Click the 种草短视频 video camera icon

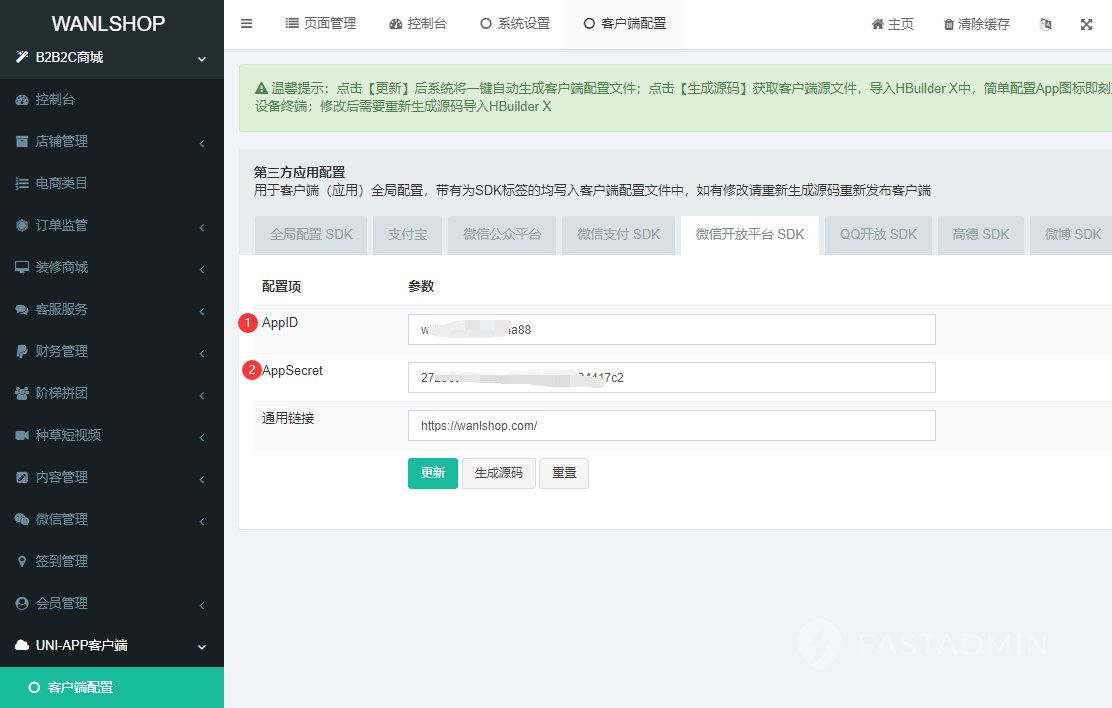coord(22,435)
